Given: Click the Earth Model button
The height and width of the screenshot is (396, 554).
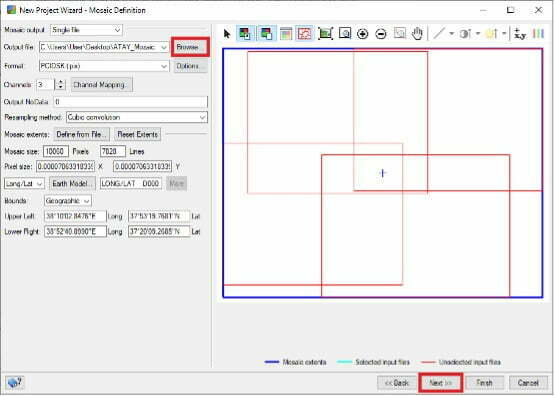Looking at the screenshot, I should [72, 184].
